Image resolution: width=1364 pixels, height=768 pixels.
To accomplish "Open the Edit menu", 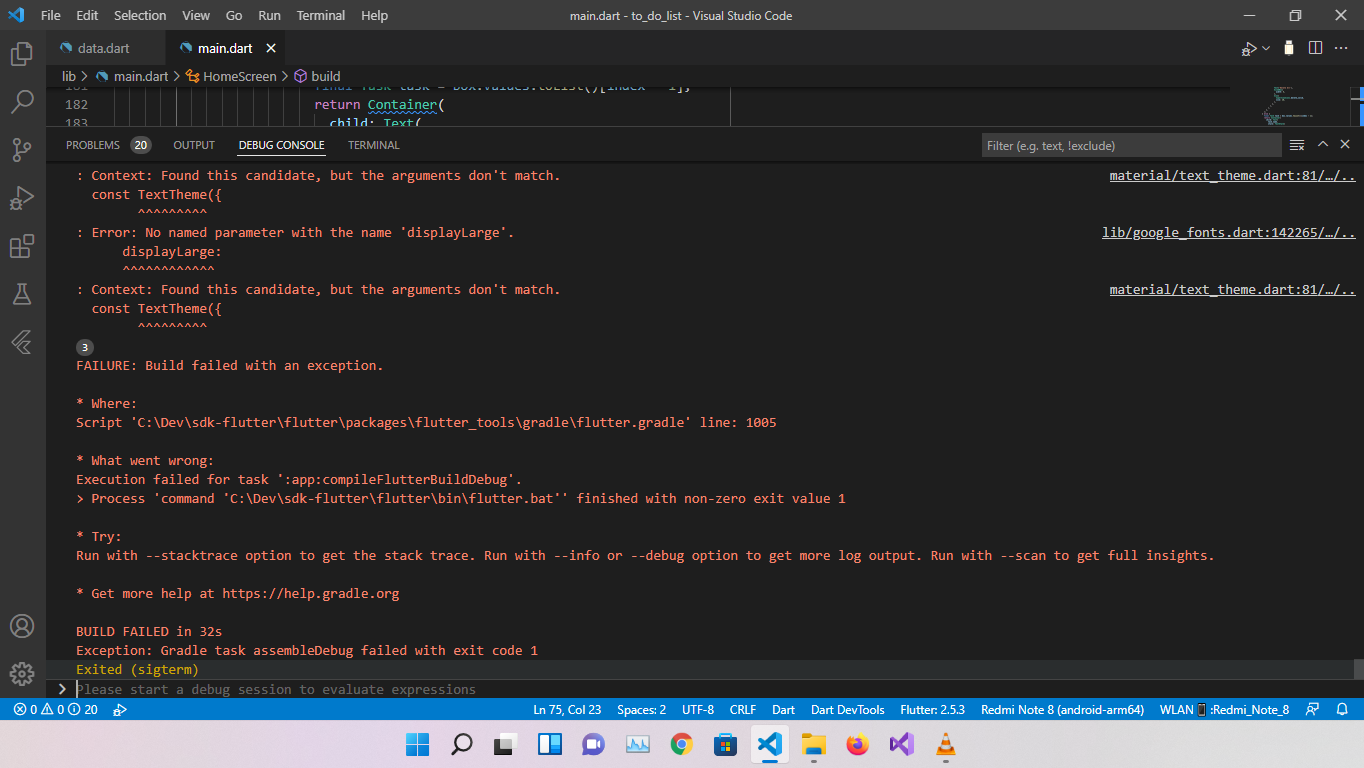I will click(x=87, y=15).
